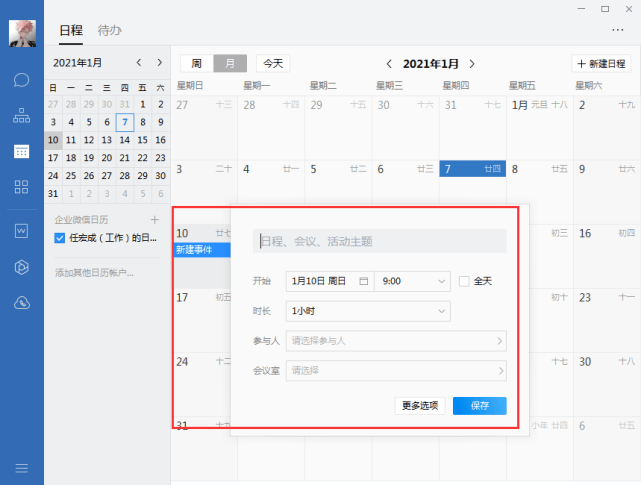This screenshot has width=641, height=485.
Task: Open the hexagon meeting sidebar icon
Action: [22, 267]
